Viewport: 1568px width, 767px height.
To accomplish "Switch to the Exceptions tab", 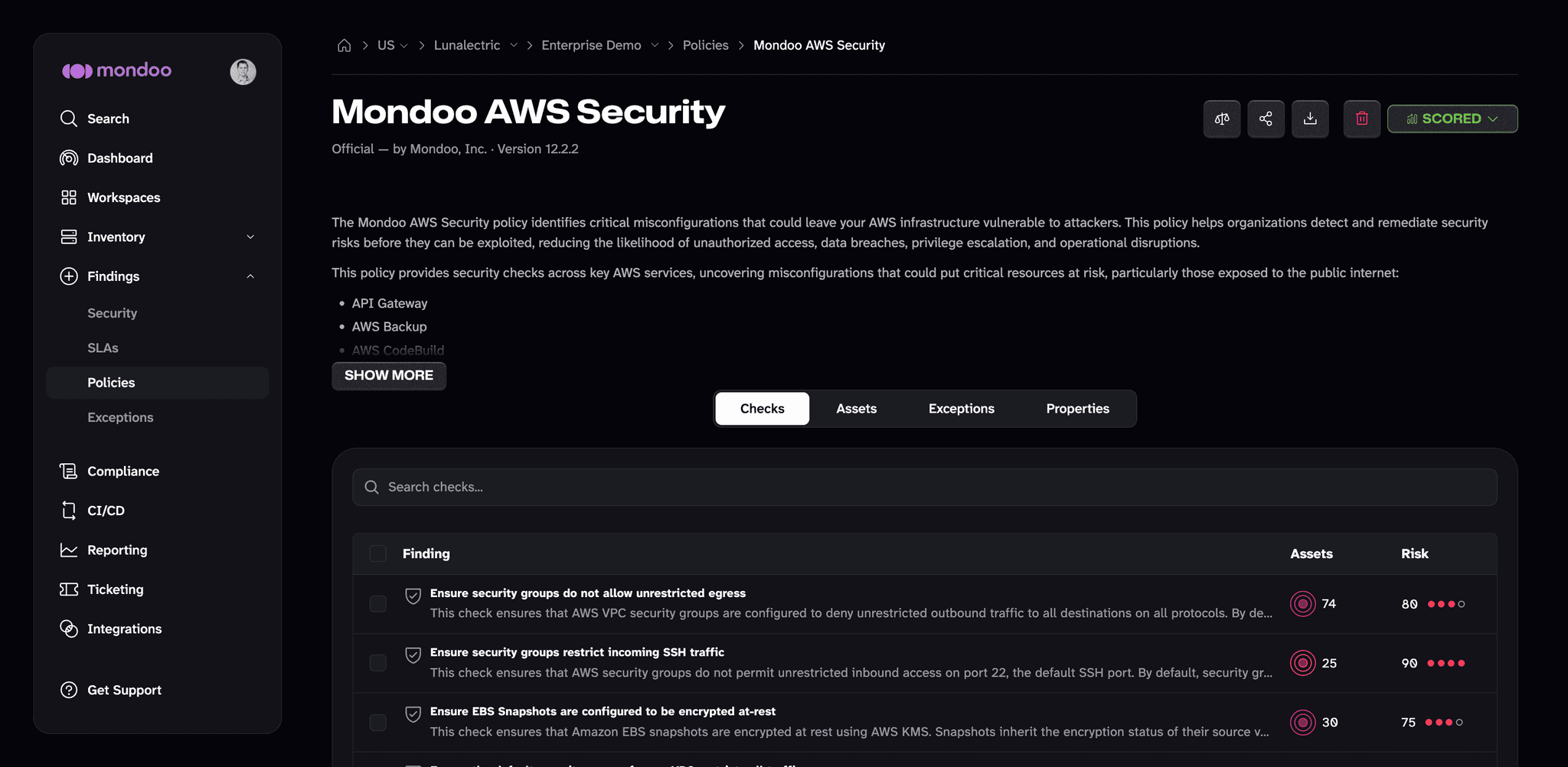I will pyautogui.click(x=961, y=409).
